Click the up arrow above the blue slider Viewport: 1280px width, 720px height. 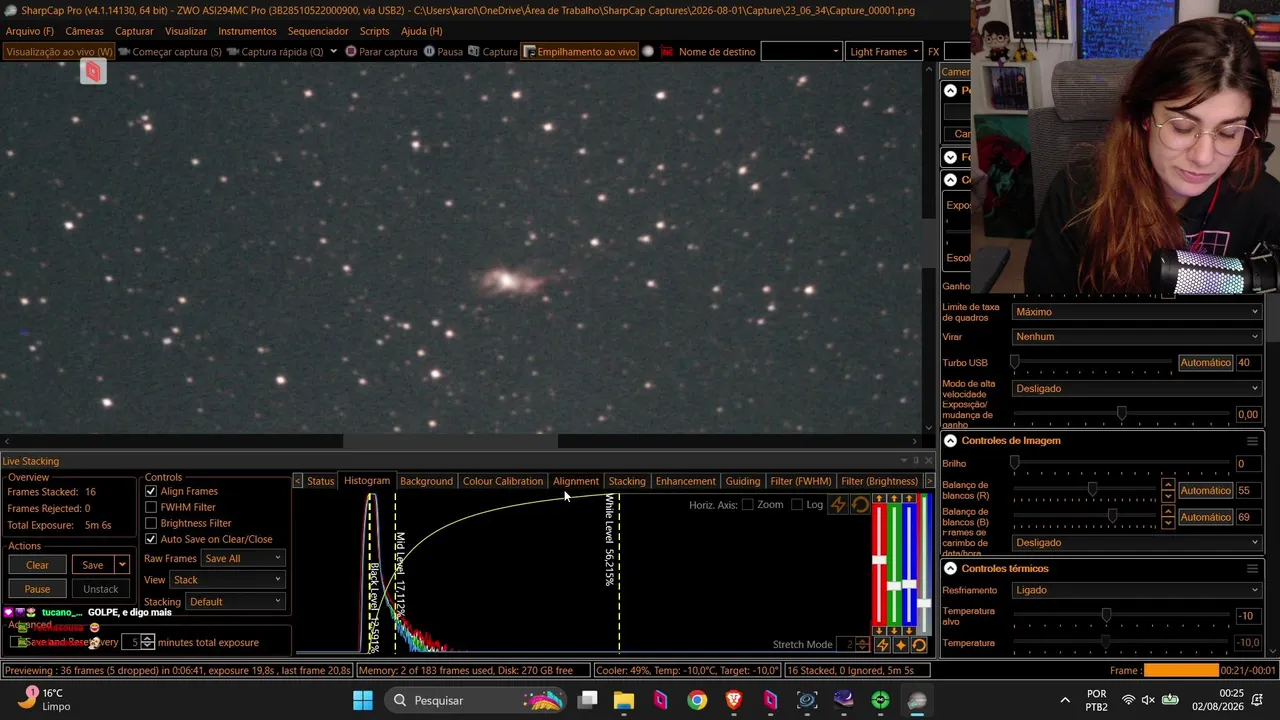(x=909, y=499)
